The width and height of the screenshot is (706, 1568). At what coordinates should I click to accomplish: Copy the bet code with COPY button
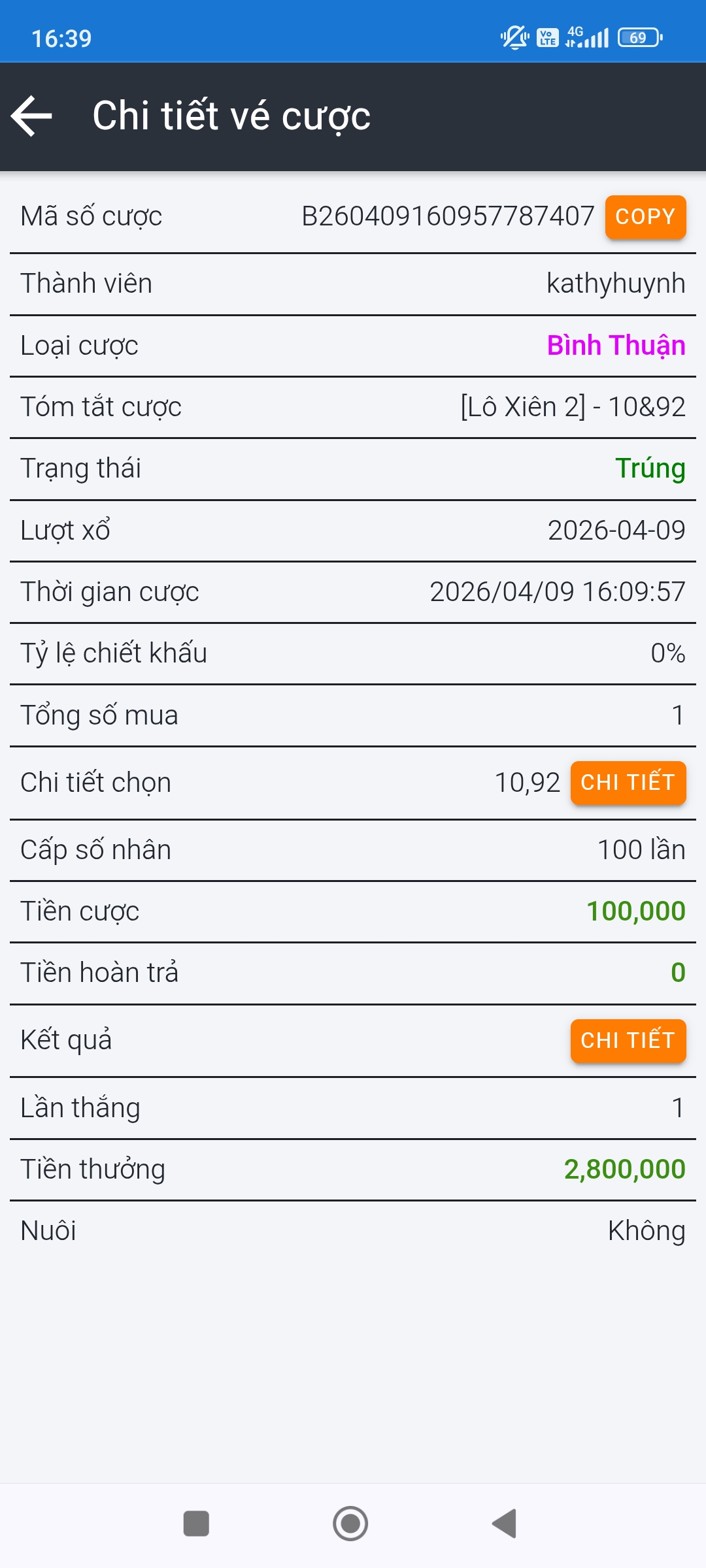(x=645, y=217)
